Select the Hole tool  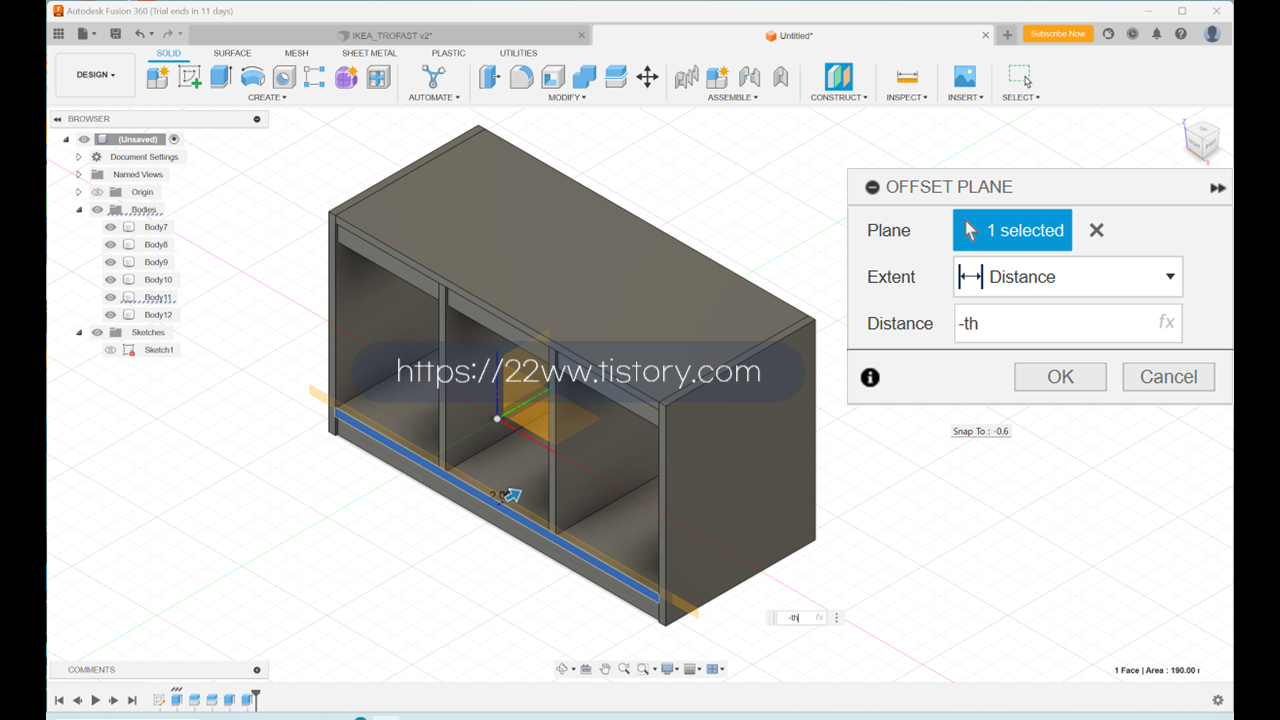click(x=284, y=77)
